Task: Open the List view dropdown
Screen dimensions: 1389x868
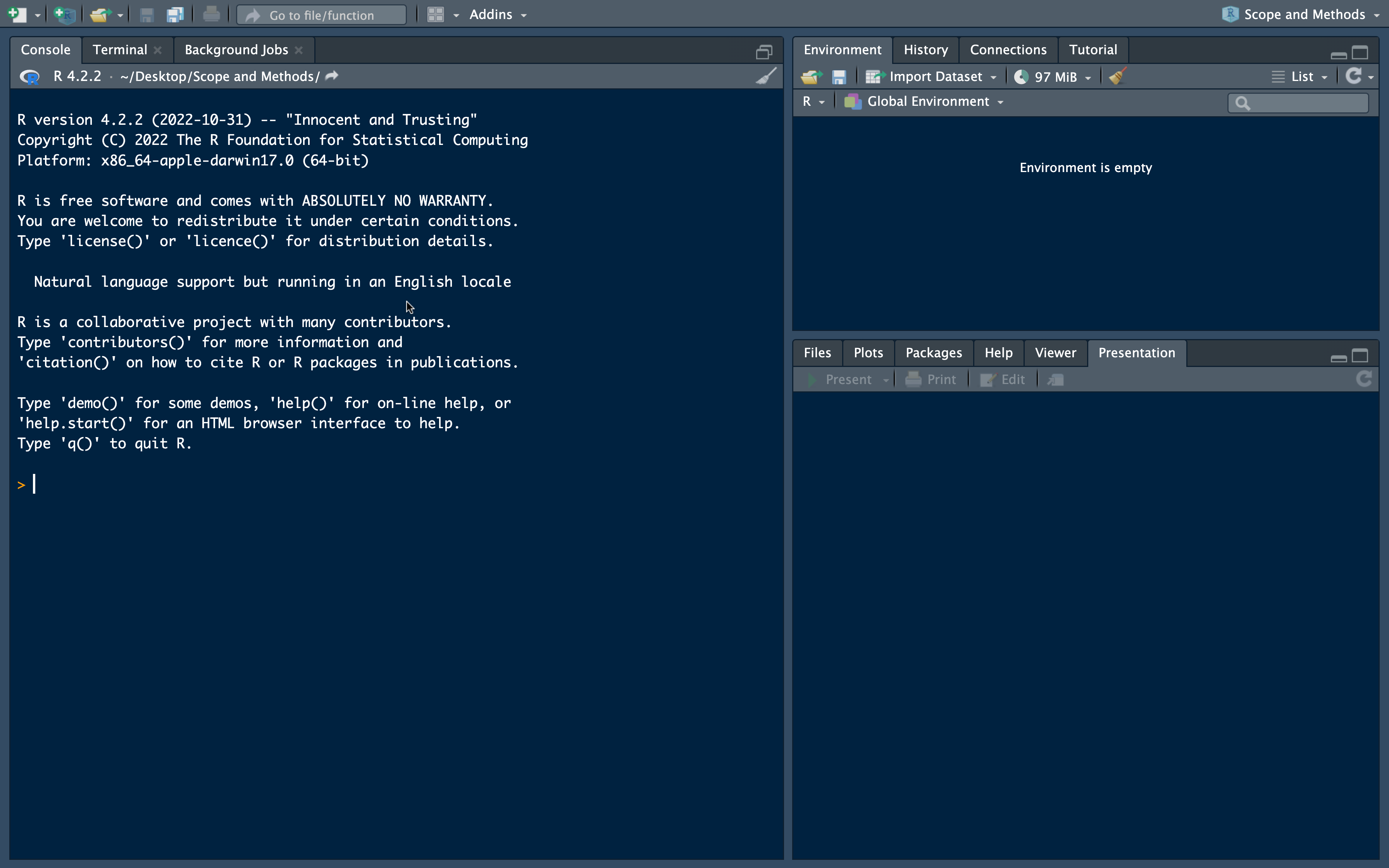Action: [1301, 76]
